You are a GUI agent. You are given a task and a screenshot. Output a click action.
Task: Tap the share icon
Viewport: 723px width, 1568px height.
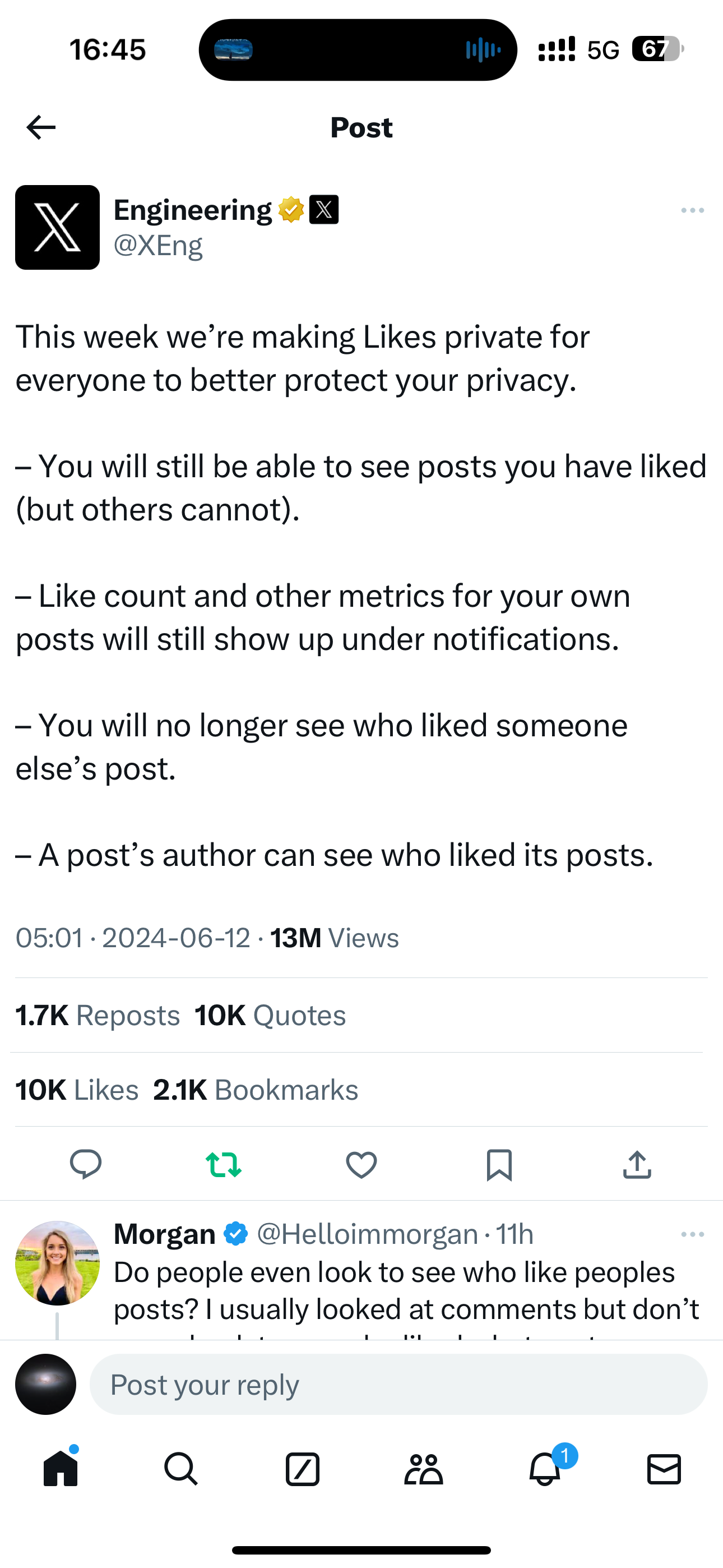pos(637,1164)
